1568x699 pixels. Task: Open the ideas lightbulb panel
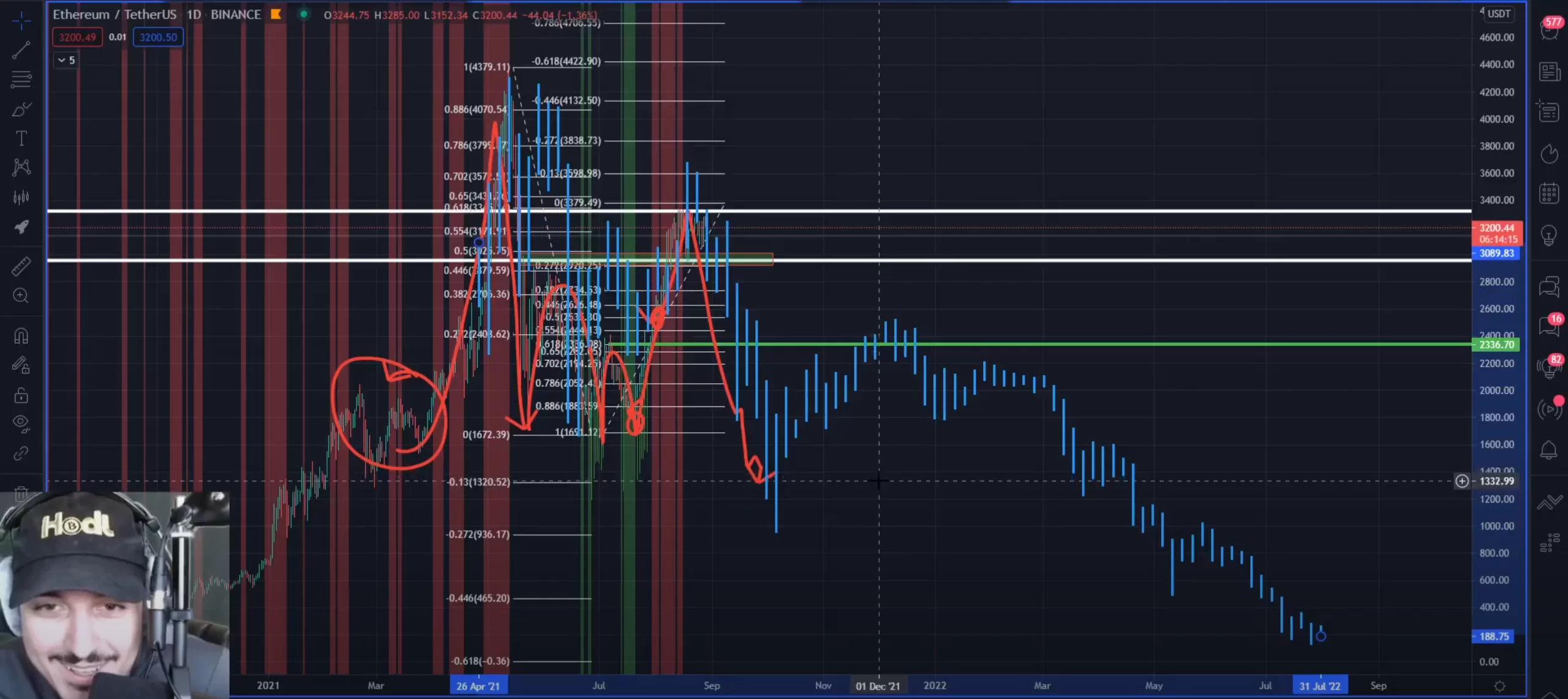(1549, 235)
